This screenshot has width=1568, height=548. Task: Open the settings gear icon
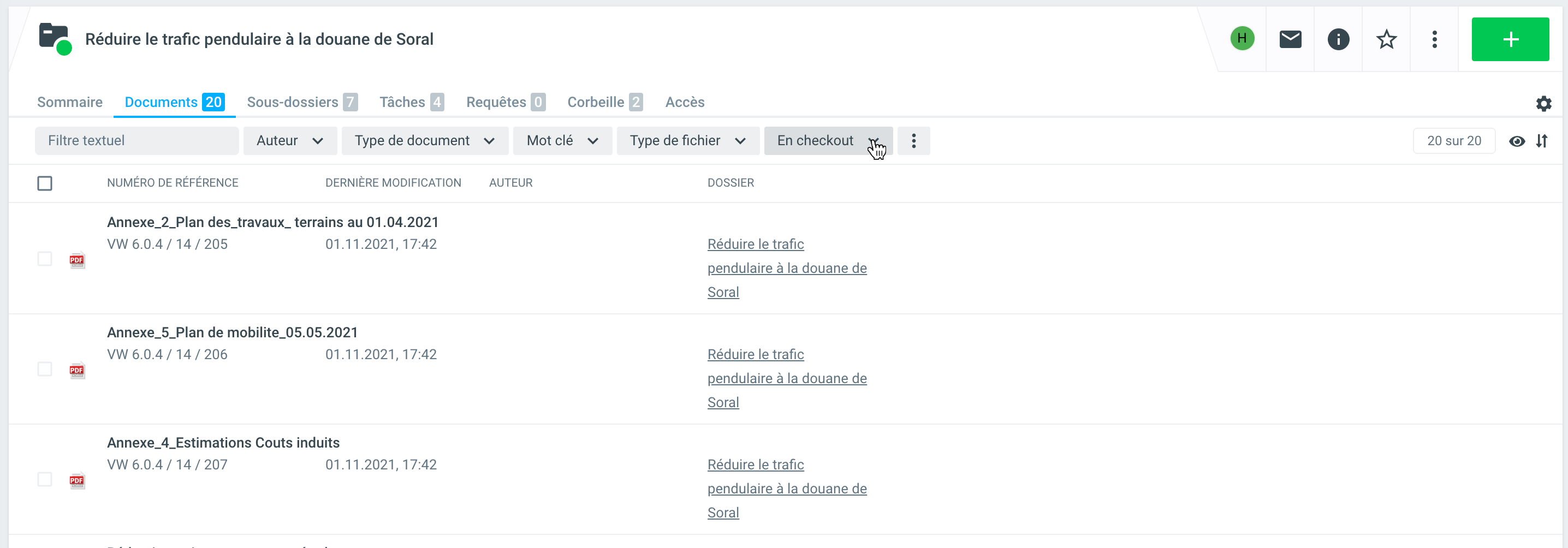click(x=1543, y=103)
